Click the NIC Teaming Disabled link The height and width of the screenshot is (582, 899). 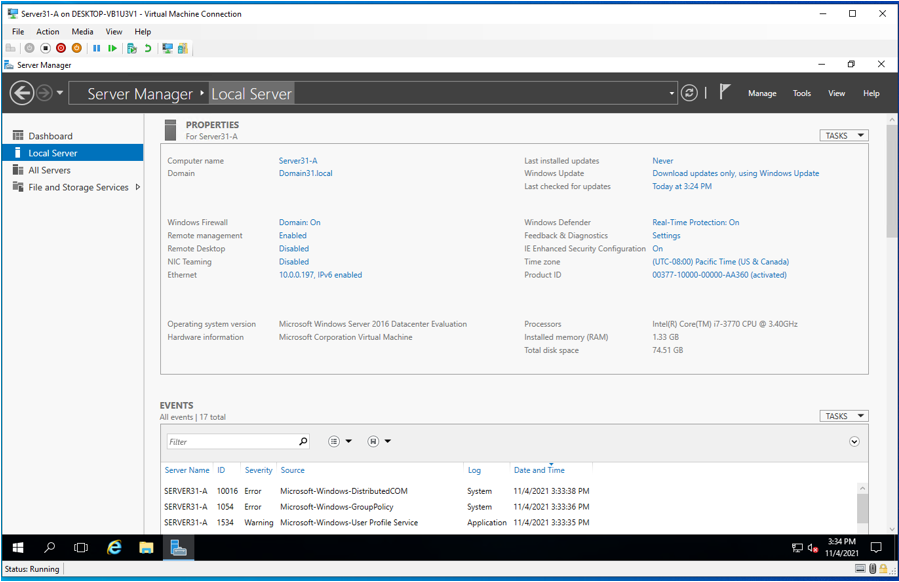(294, 262)
